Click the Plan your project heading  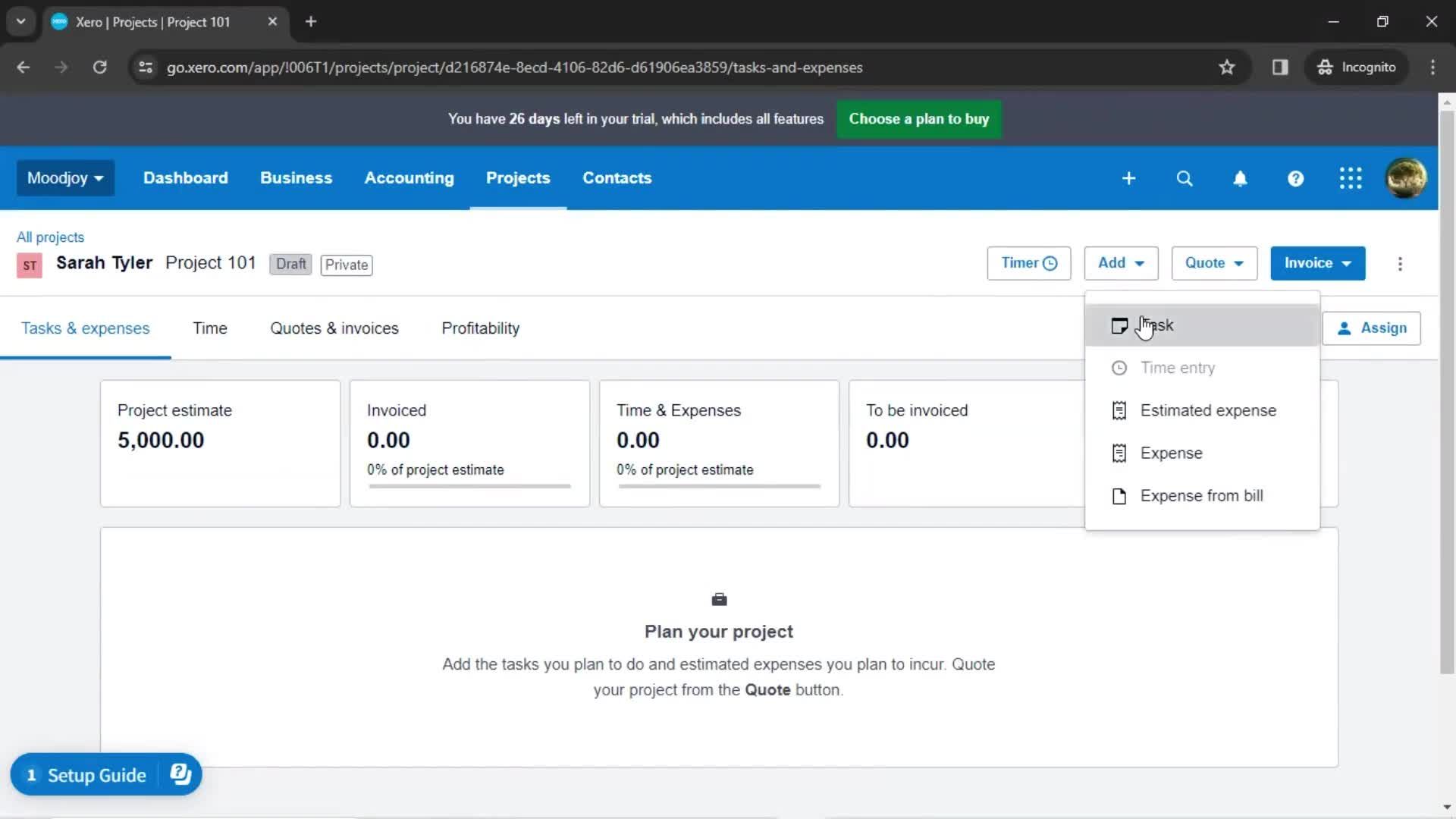coord(719,632)
